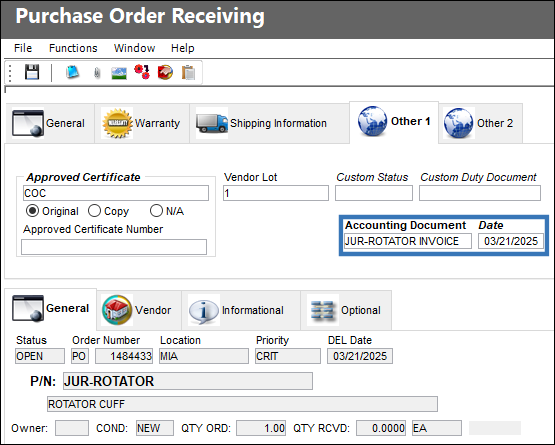Switch to the upper General tab
Viewport: 555px width, 445px height.
pos(50,123)
